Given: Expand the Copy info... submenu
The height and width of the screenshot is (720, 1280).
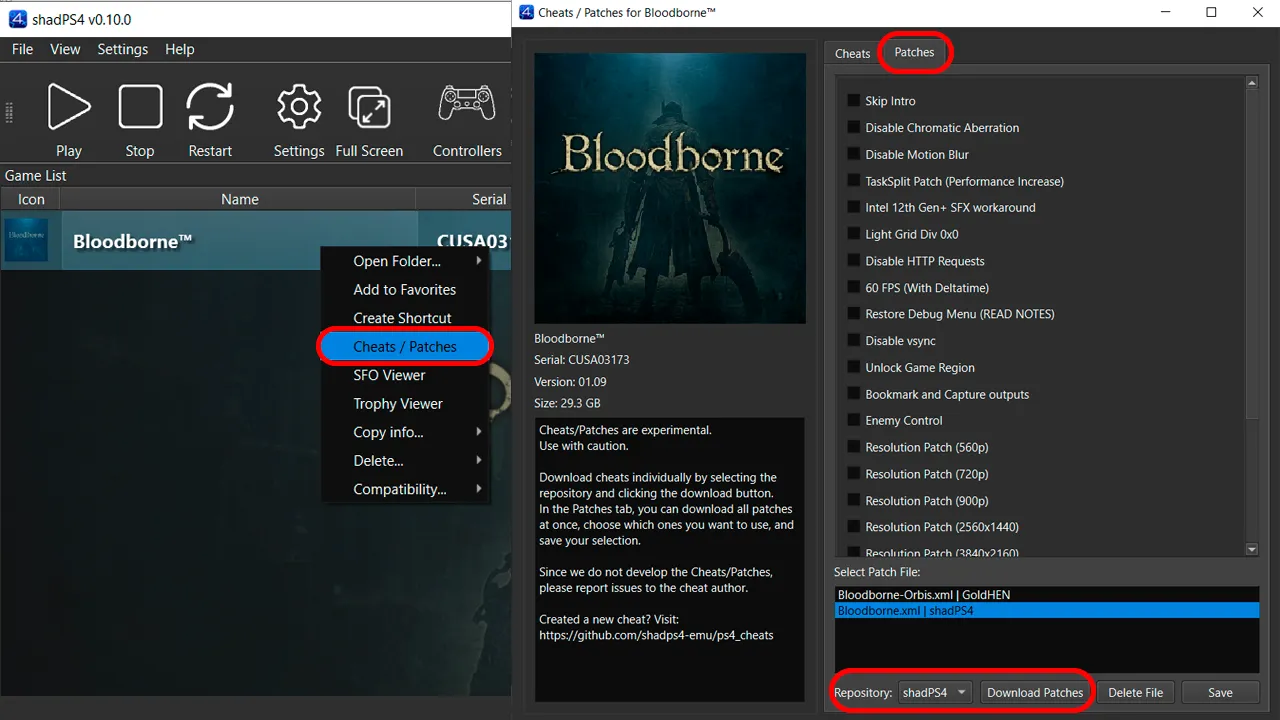Looking at the screenshot, I should pyautogui.click(x=405, y=432).
